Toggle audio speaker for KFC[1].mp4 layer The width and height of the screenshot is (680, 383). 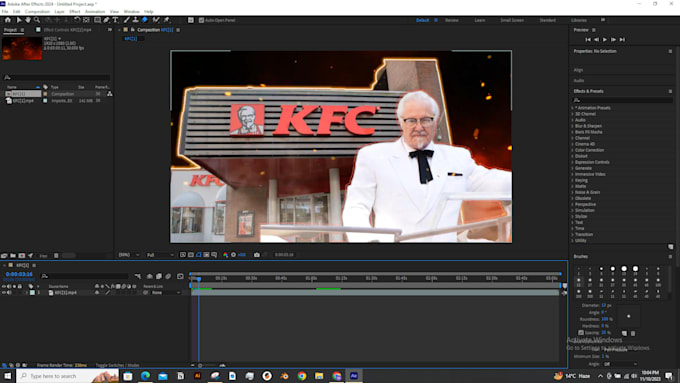9,293
